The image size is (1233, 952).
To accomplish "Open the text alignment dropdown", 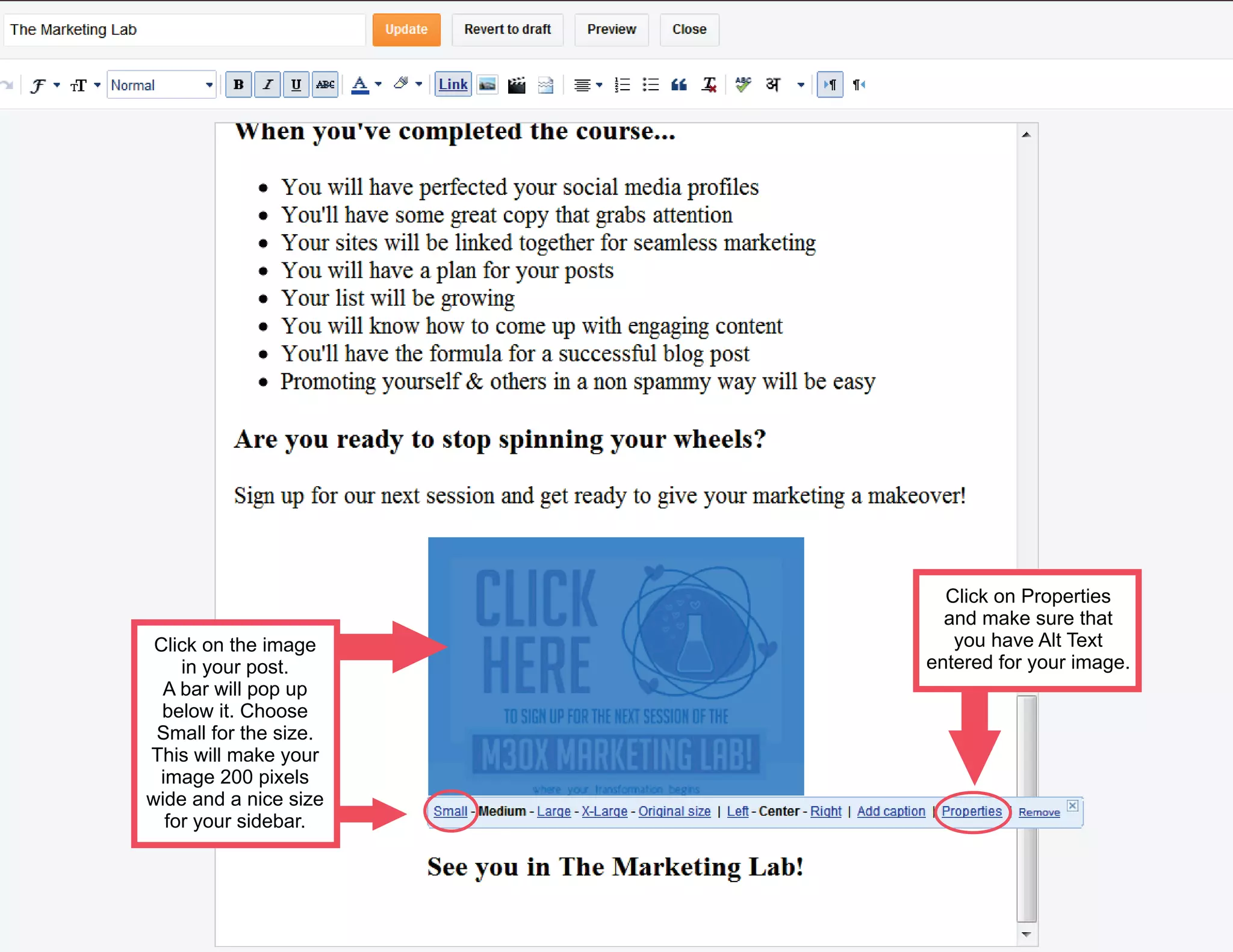I will [588, 85].
